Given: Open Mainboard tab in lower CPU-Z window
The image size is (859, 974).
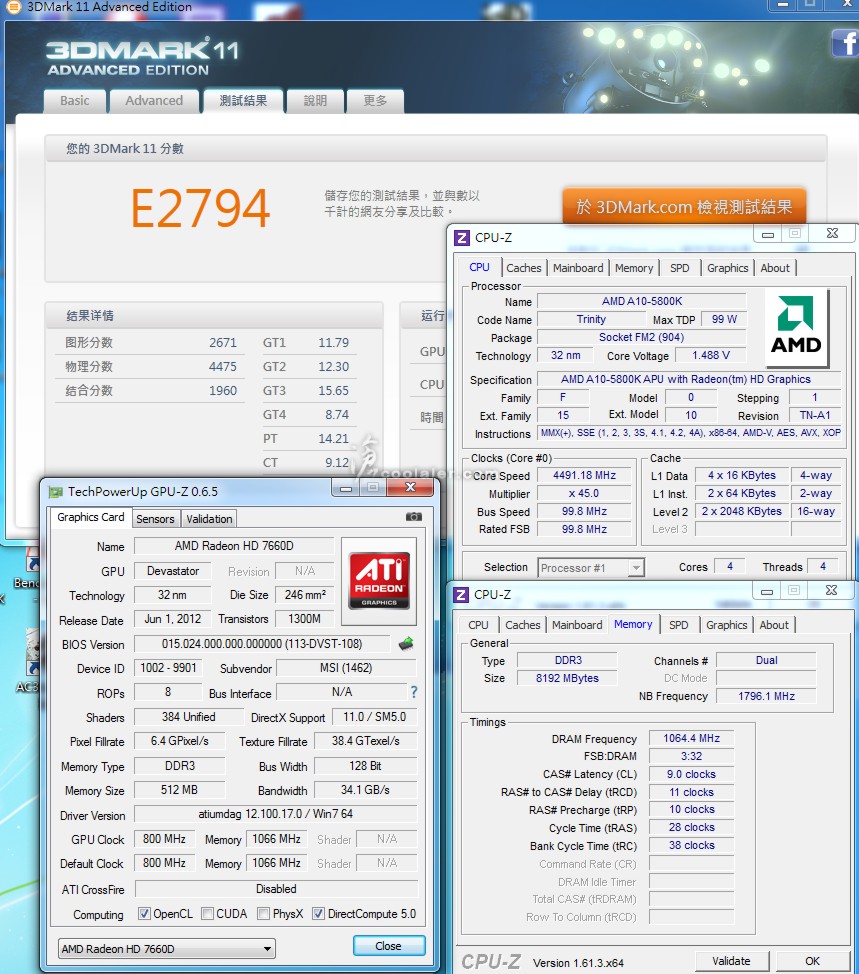Looking at the screenshot, I should tap(577, 625).
